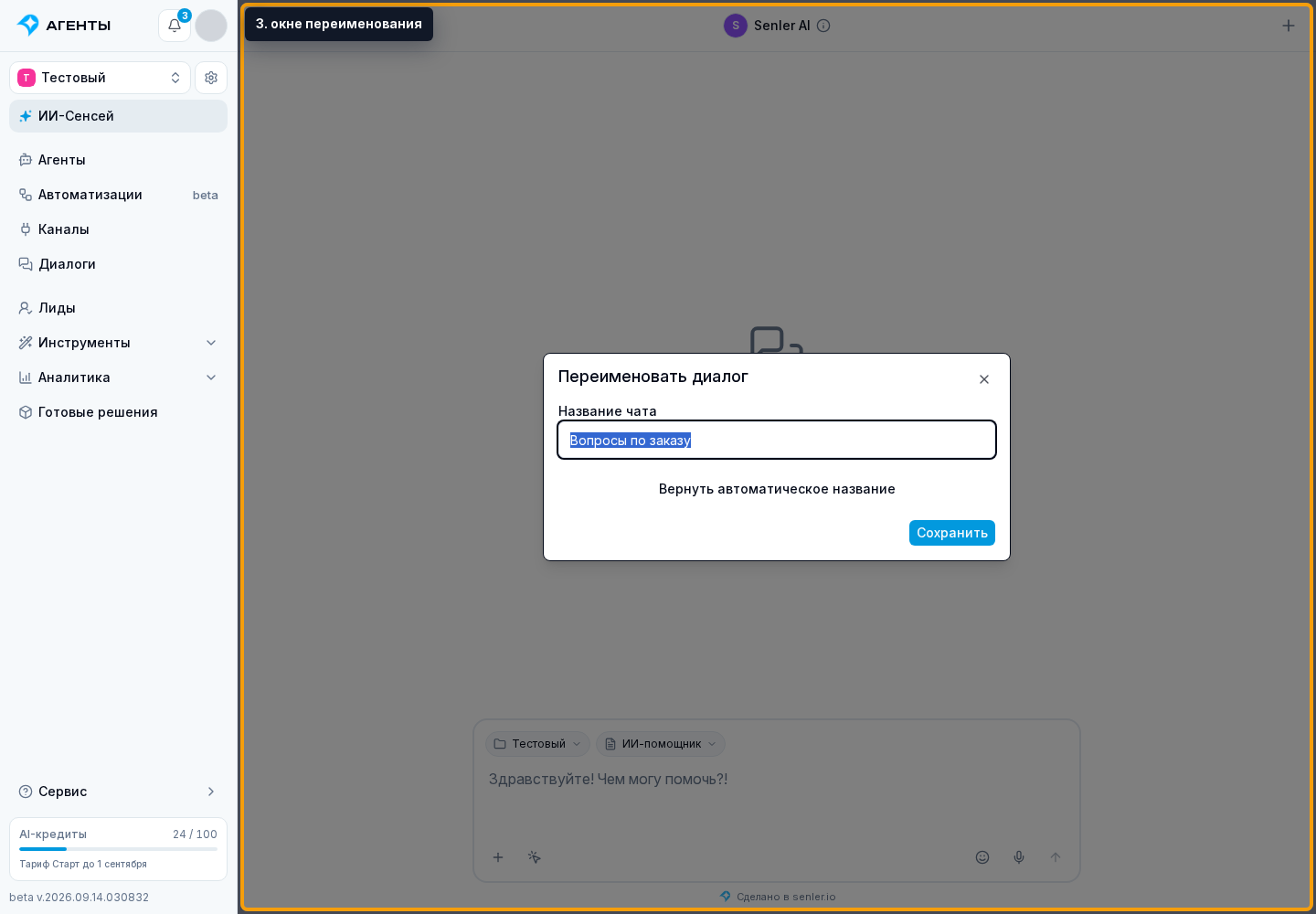Open the ИИ-помощник dropdown
Screen dimensions: 1316x914
(661, 744)
